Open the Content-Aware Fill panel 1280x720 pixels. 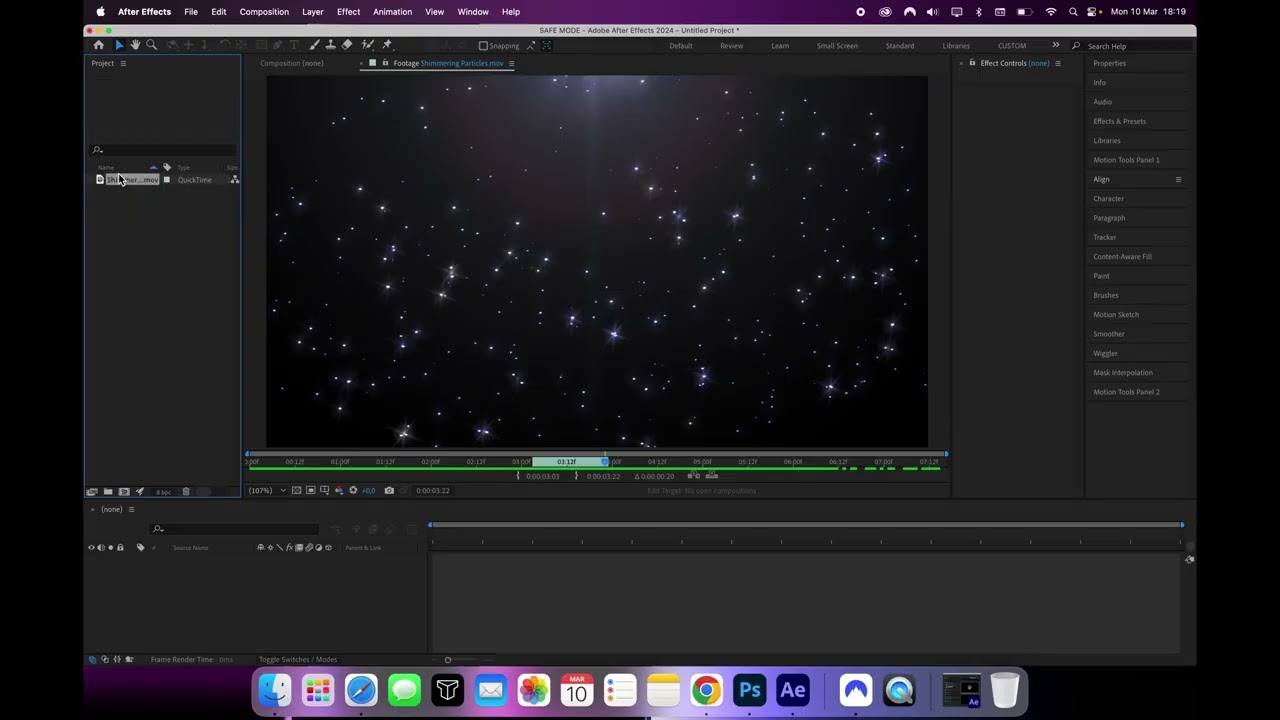[x=1122, y=256]
